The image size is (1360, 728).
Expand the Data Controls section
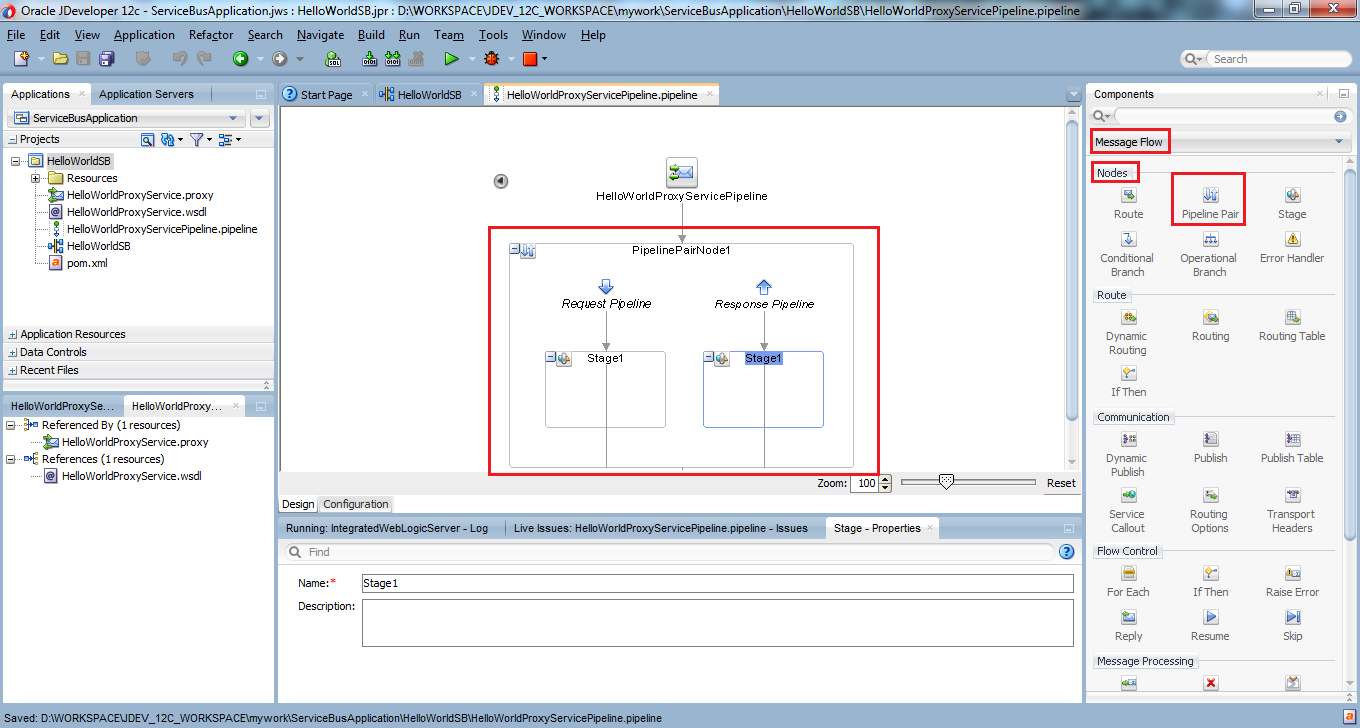coord(13,352)
